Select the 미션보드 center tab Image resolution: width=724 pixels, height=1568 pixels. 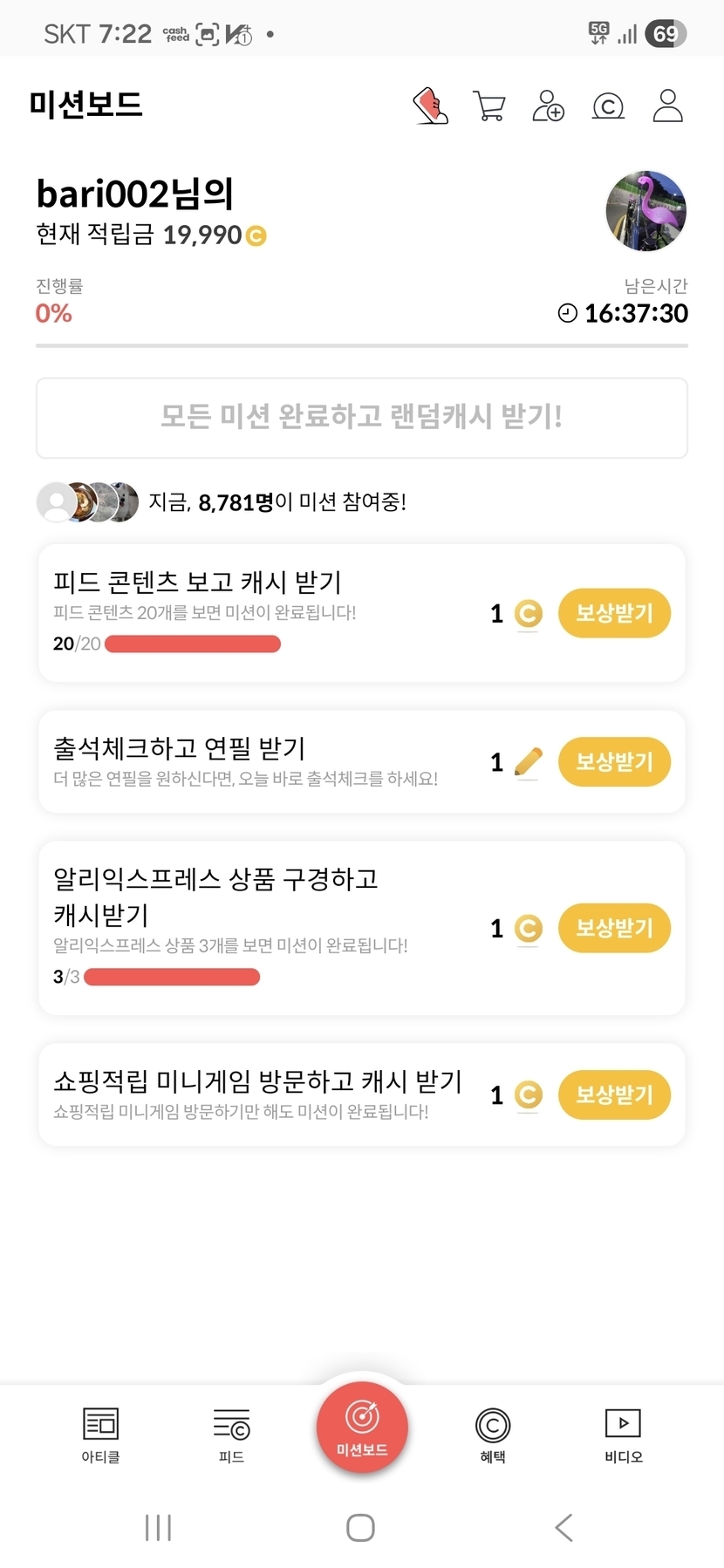[362, 1428]
